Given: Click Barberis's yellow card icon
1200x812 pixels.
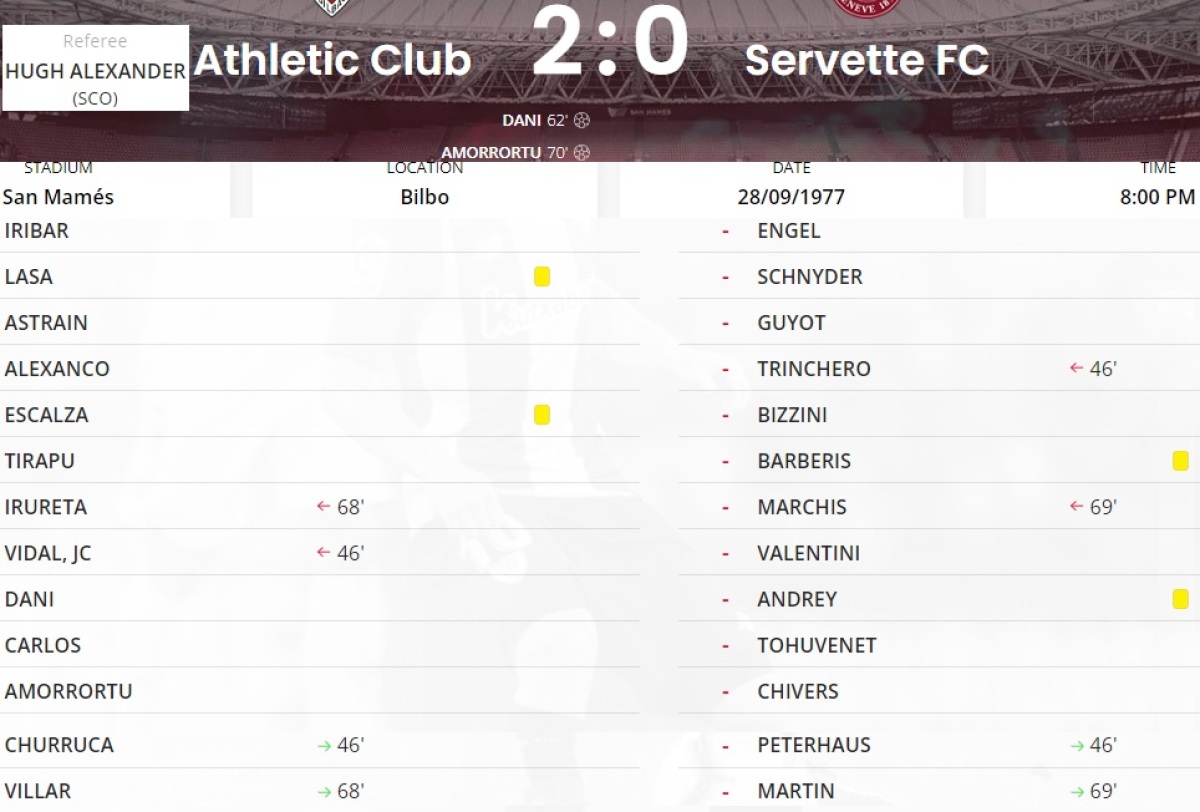Looking at the screenshot, I should [1180, 461].
